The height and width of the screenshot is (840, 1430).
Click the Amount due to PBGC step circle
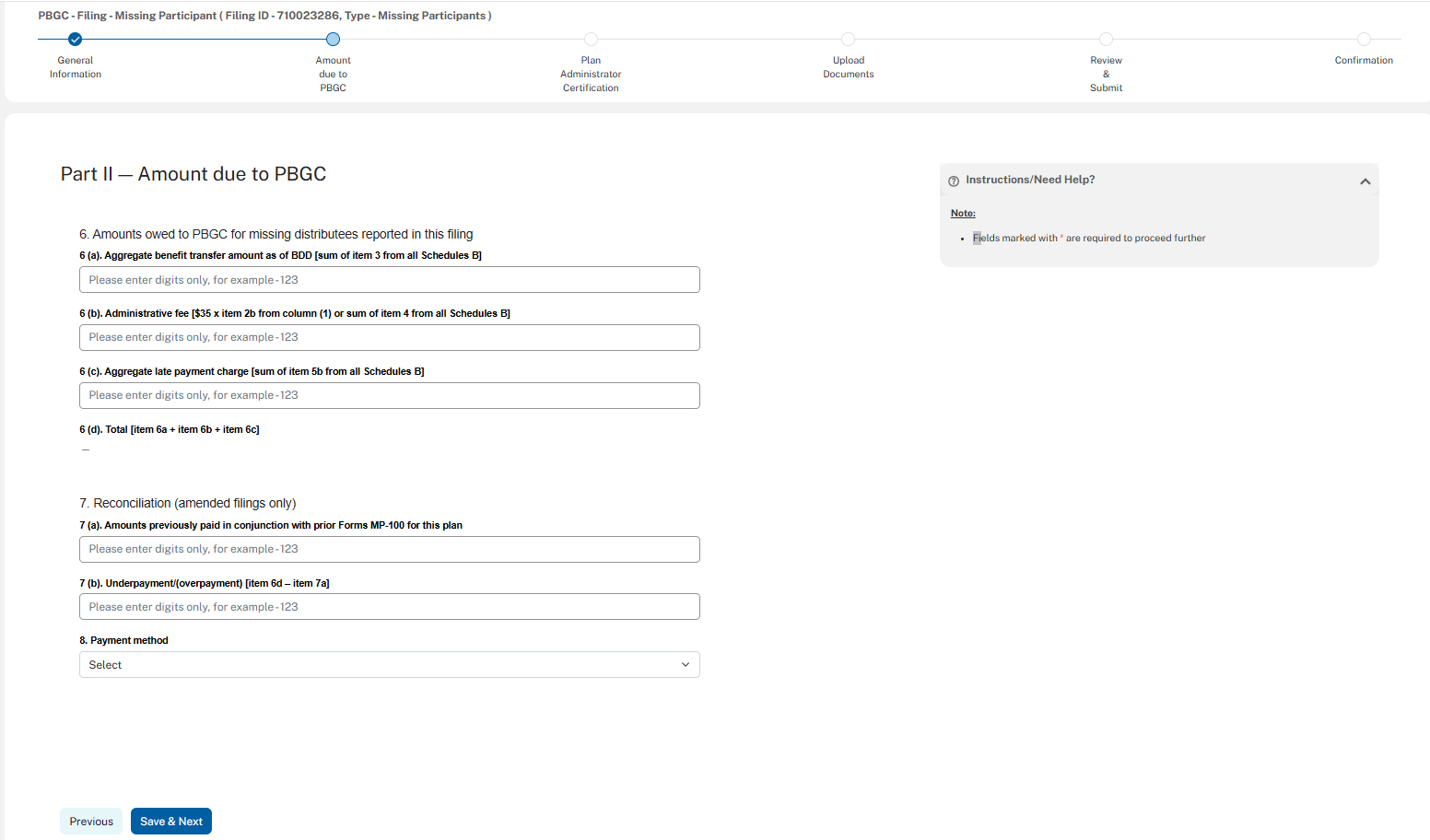point(334,40)
